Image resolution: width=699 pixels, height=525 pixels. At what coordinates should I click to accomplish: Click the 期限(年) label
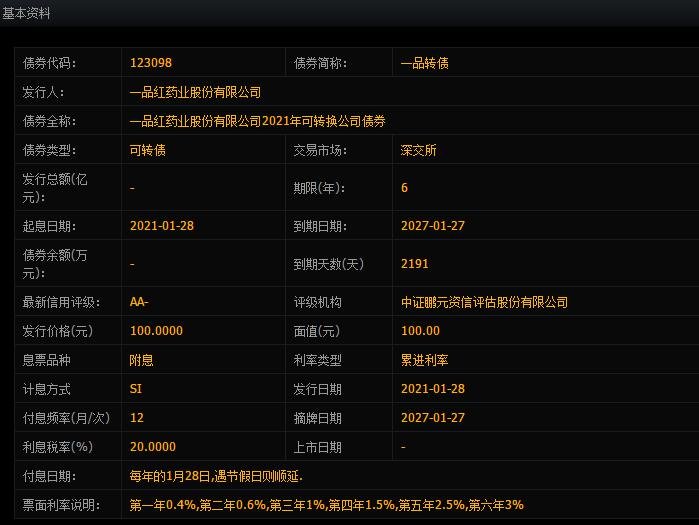319,188
